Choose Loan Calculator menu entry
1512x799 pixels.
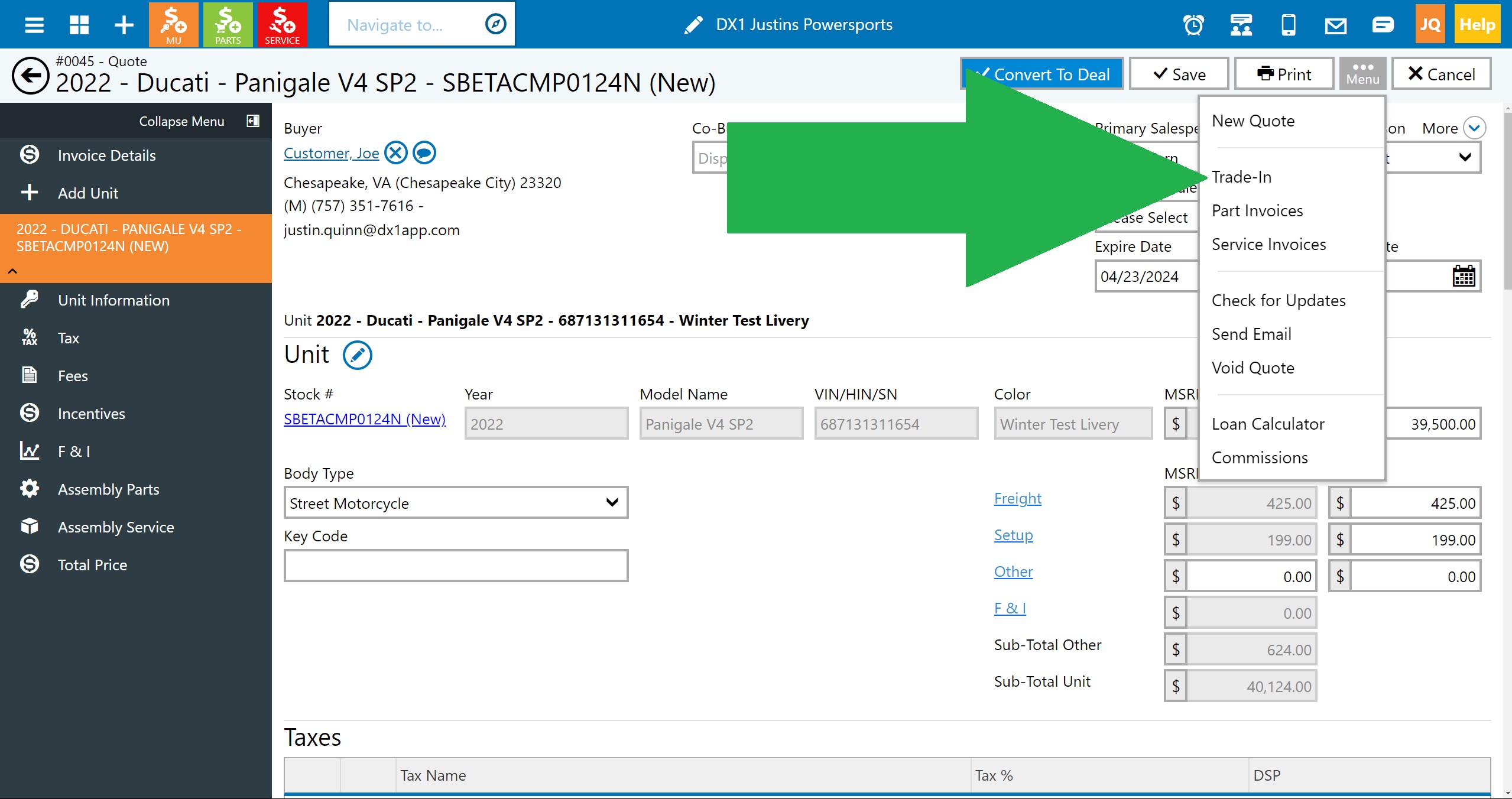1268,424
